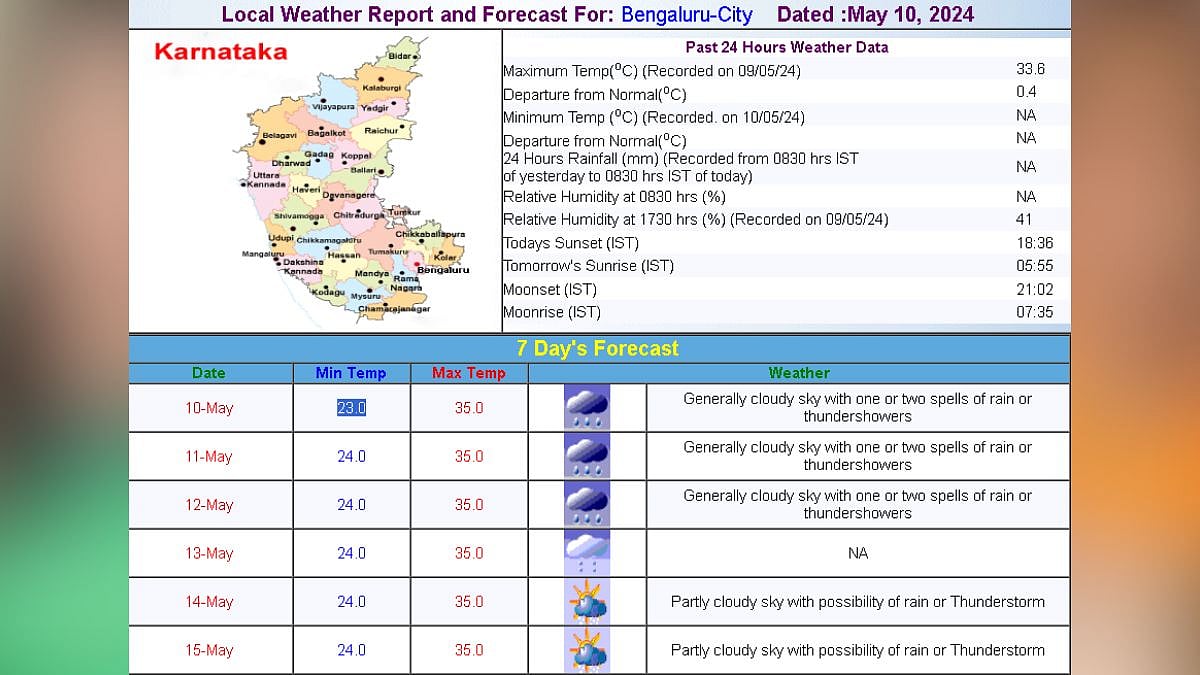
Task: Click the sun-and-storm icon for 14-May
Action: tap(587, 601)
